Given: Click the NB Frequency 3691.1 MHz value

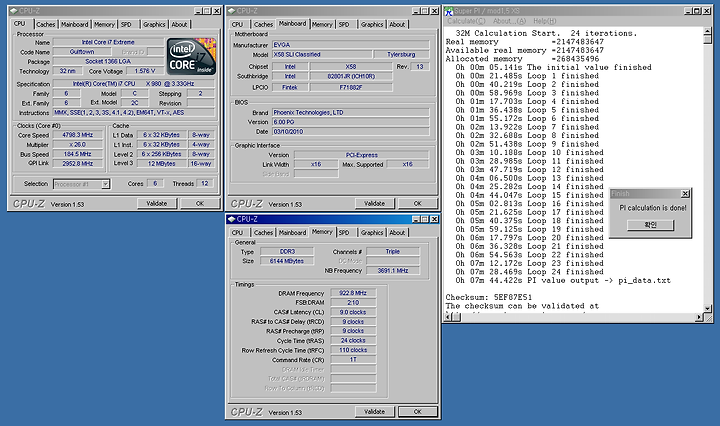Looking at the screenshot, I should click(x=393, y=270).
